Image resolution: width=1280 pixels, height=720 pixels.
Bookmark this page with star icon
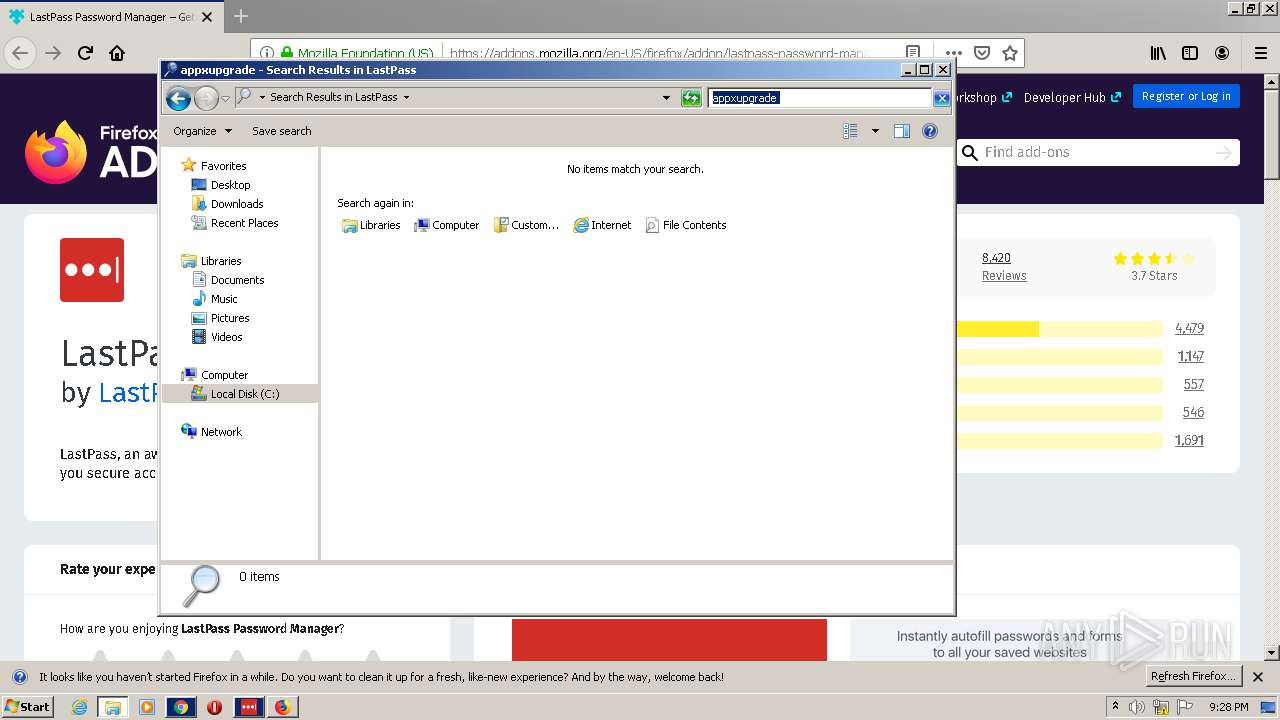[x=1010, y=53]
